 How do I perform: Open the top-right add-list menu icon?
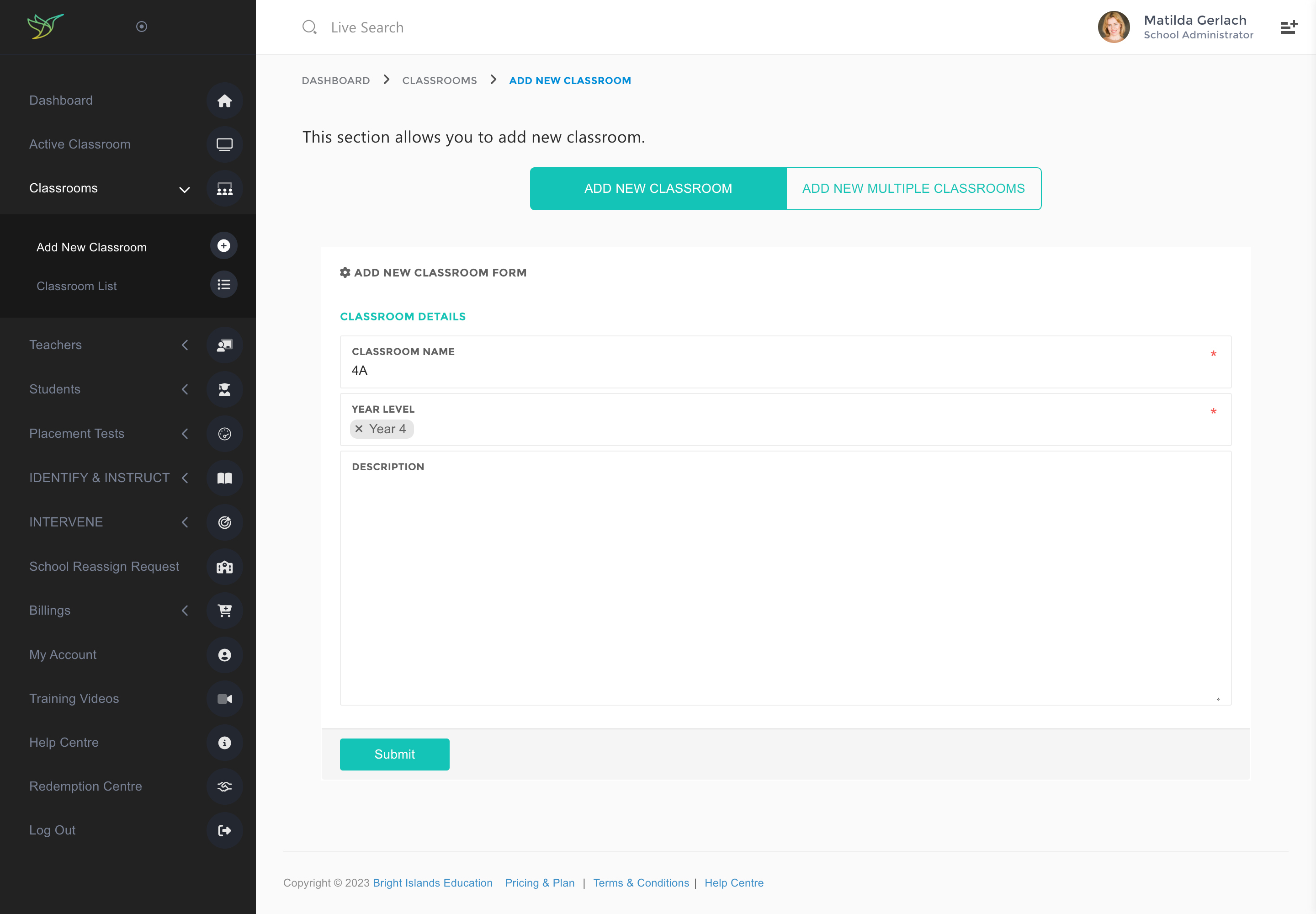click(1289, 27)
